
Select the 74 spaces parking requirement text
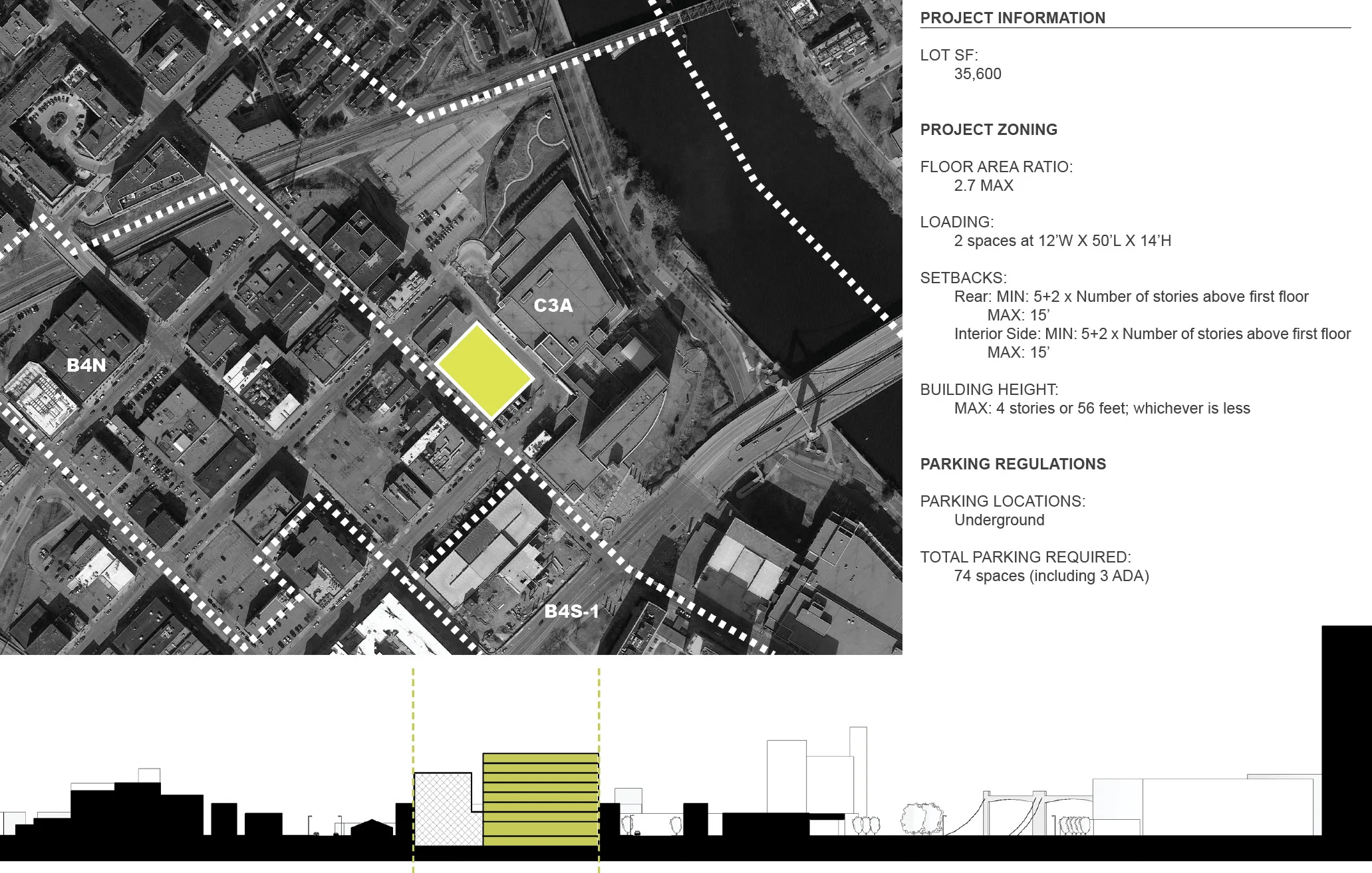tap(1051, 576)
